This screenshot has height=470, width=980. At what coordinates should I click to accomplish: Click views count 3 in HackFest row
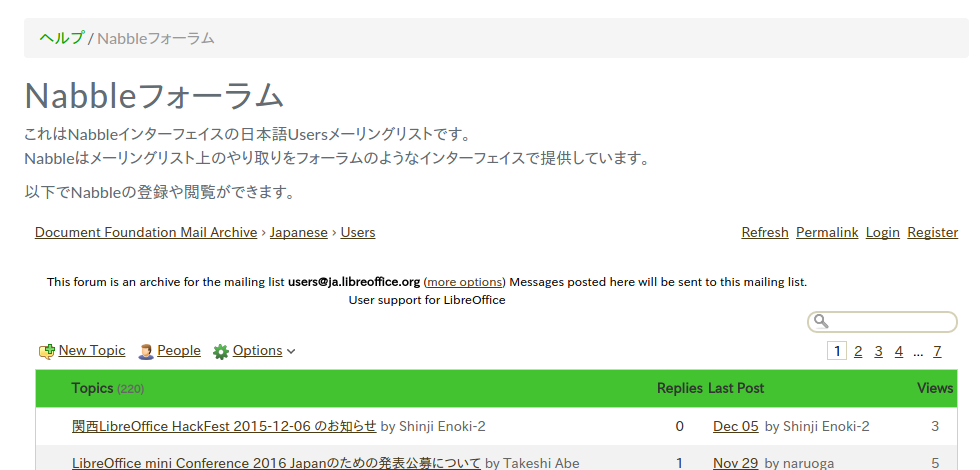click(935, 426)
